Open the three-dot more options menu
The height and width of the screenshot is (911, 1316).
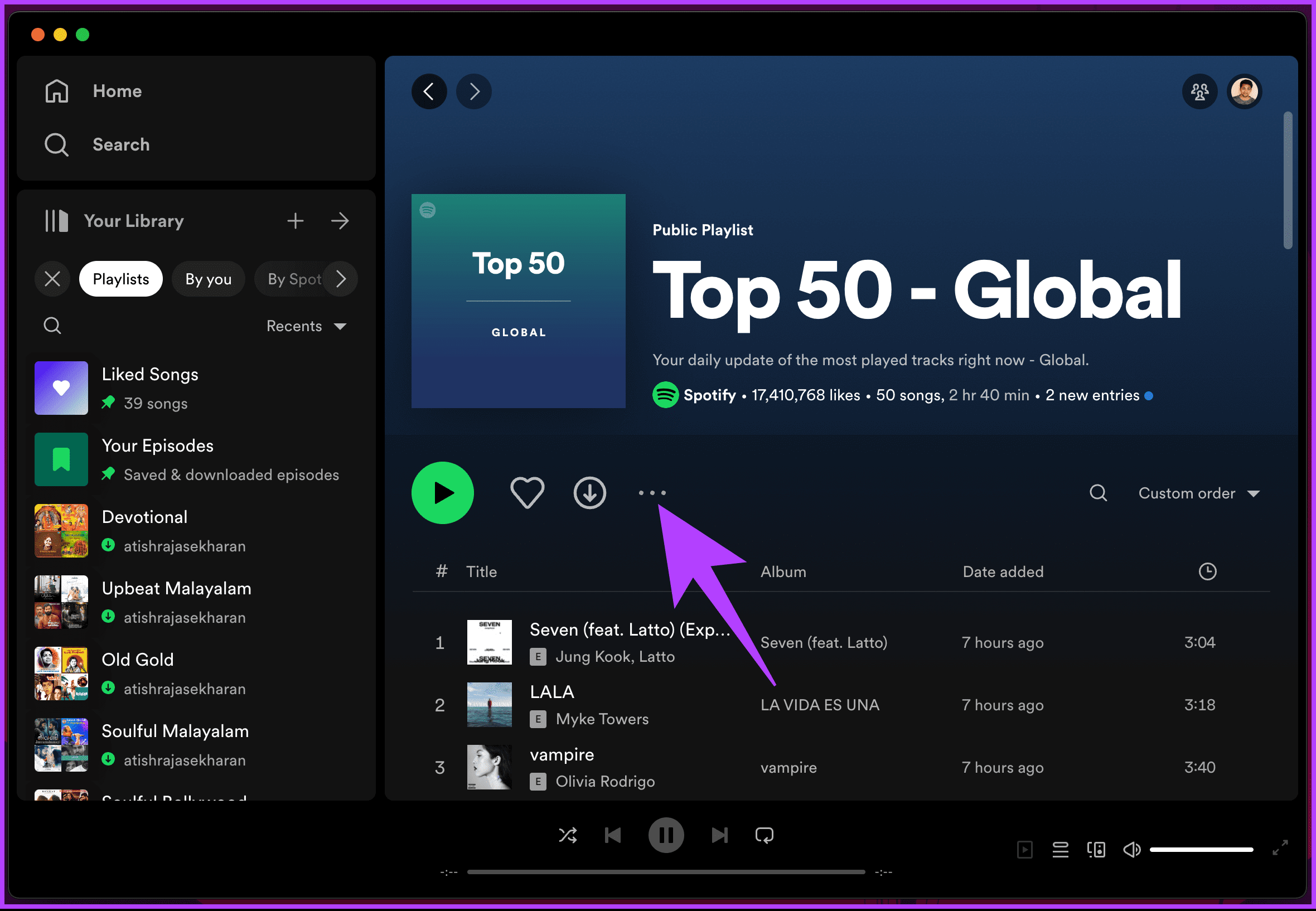pos(652,493)
